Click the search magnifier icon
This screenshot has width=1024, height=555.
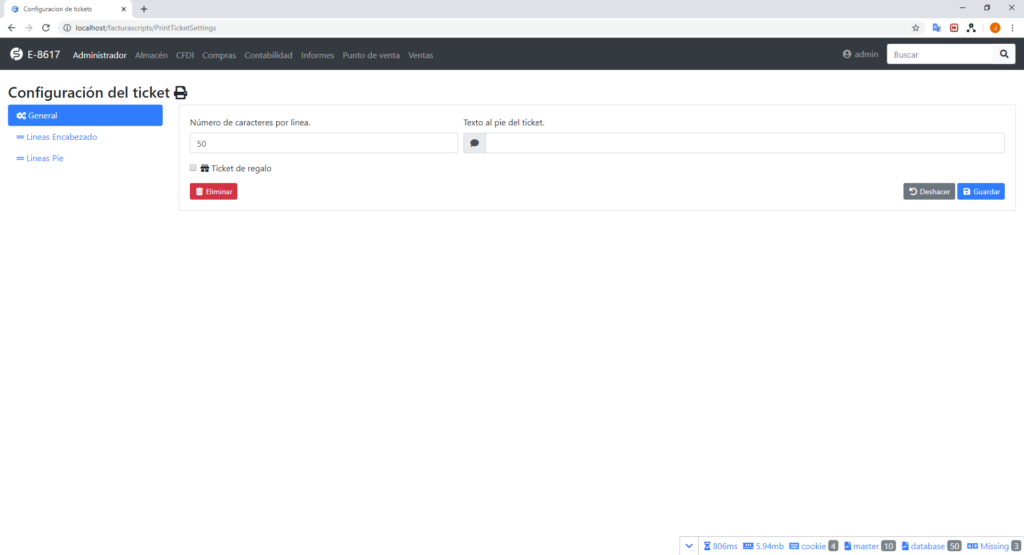1004,54
